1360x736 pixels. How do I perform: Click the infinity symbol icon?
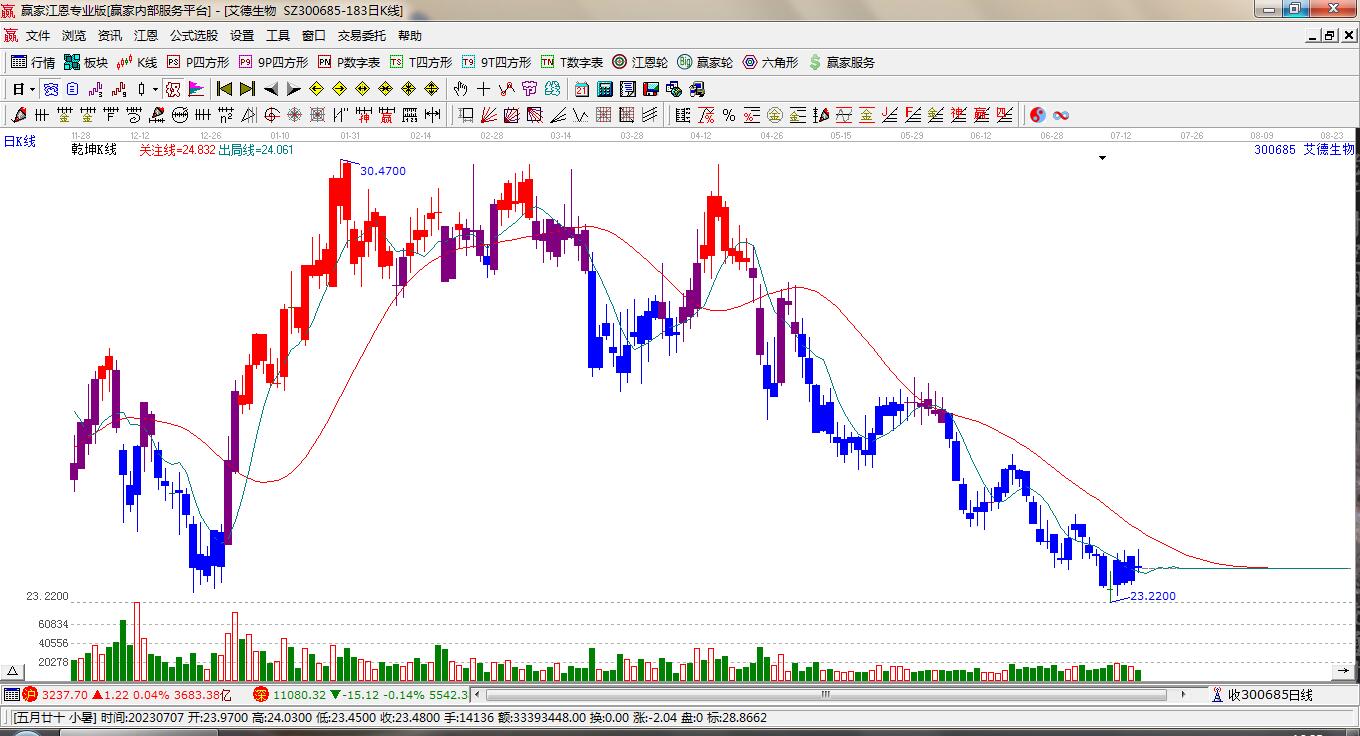(1061, 115)
